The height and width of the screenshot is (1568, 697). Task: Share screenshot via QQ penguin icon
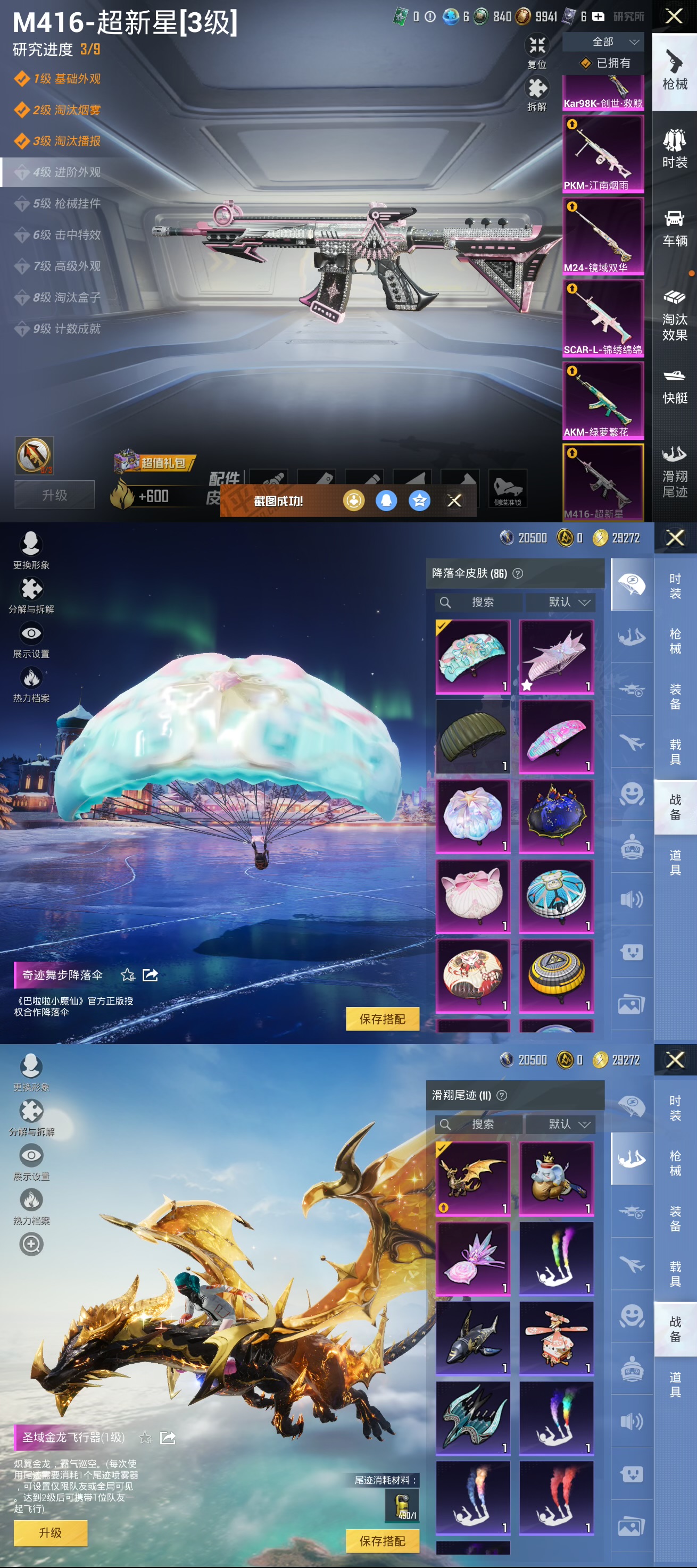click(386, 501)
